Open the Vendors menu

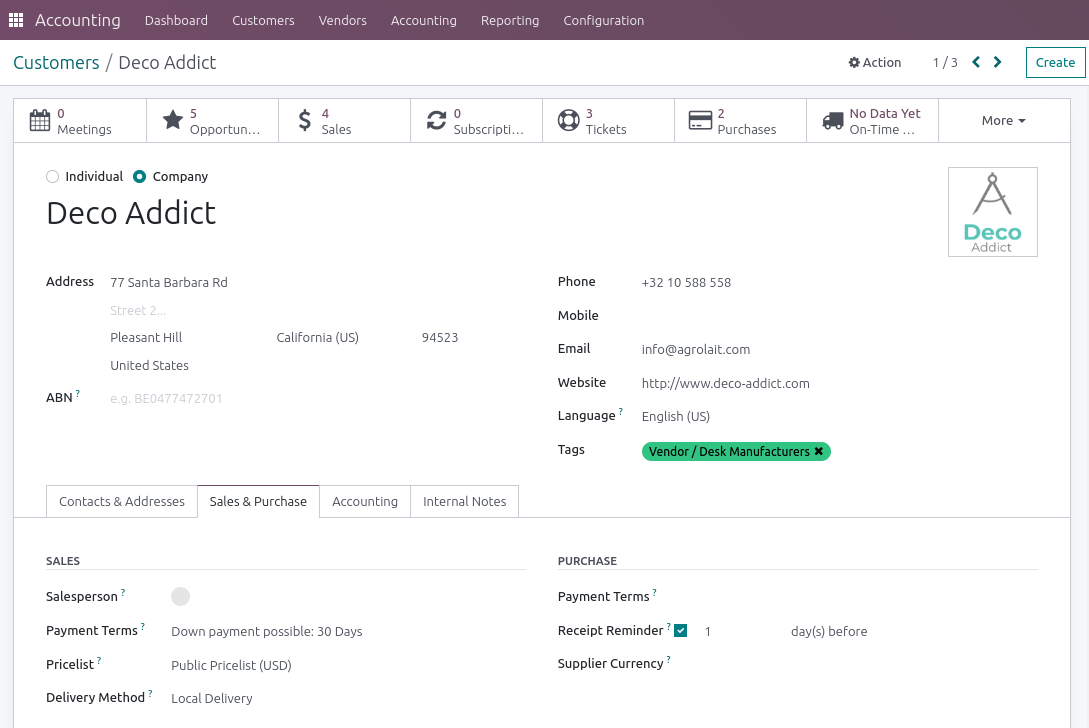[x=342, y=20]
